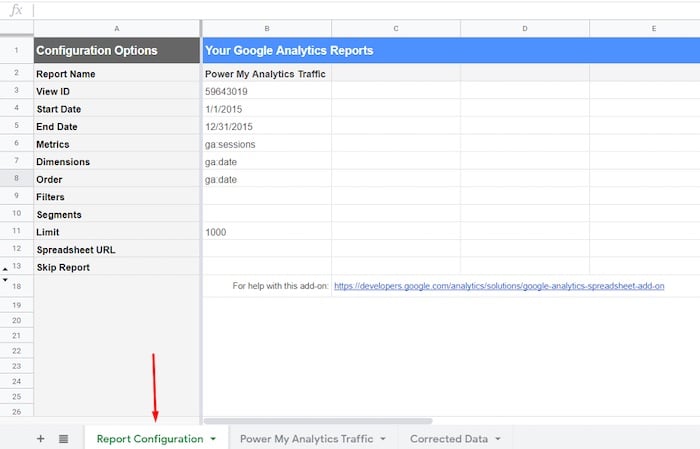This screenshot has width=700, height=449.
Task: Click the horizontal scrollbar
Action: pyautogui.click(x=318, y=421)
